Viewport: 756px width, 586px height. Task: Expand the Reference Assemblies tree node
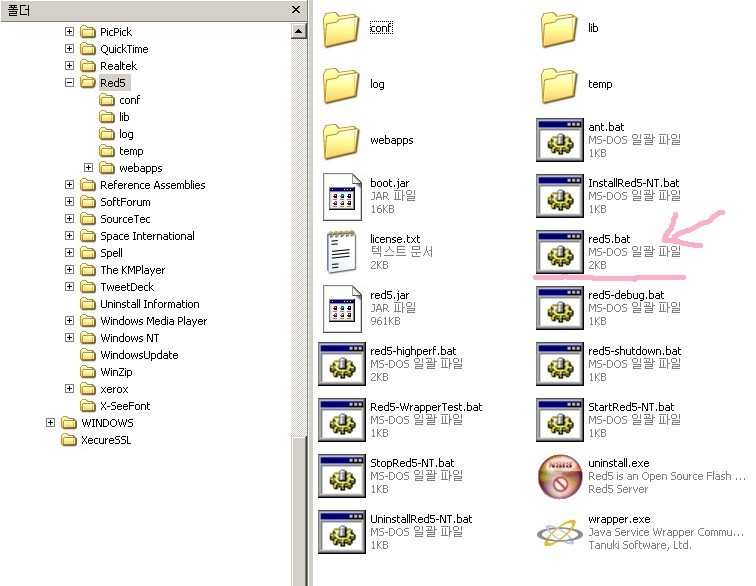(69, 185)
